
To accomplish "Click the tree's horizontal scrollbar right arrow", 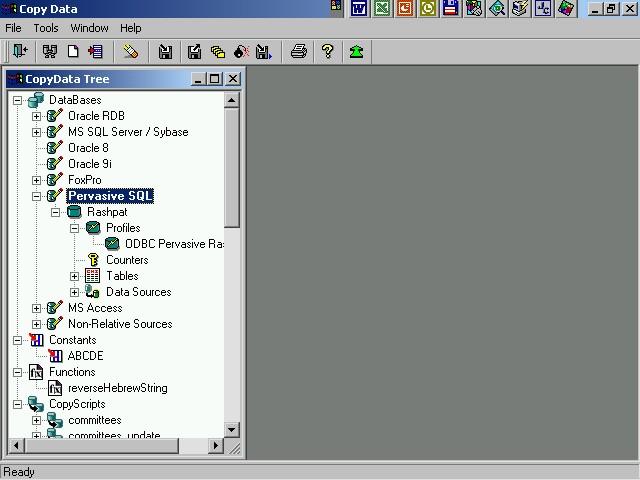I will click(x=216, y=445).
